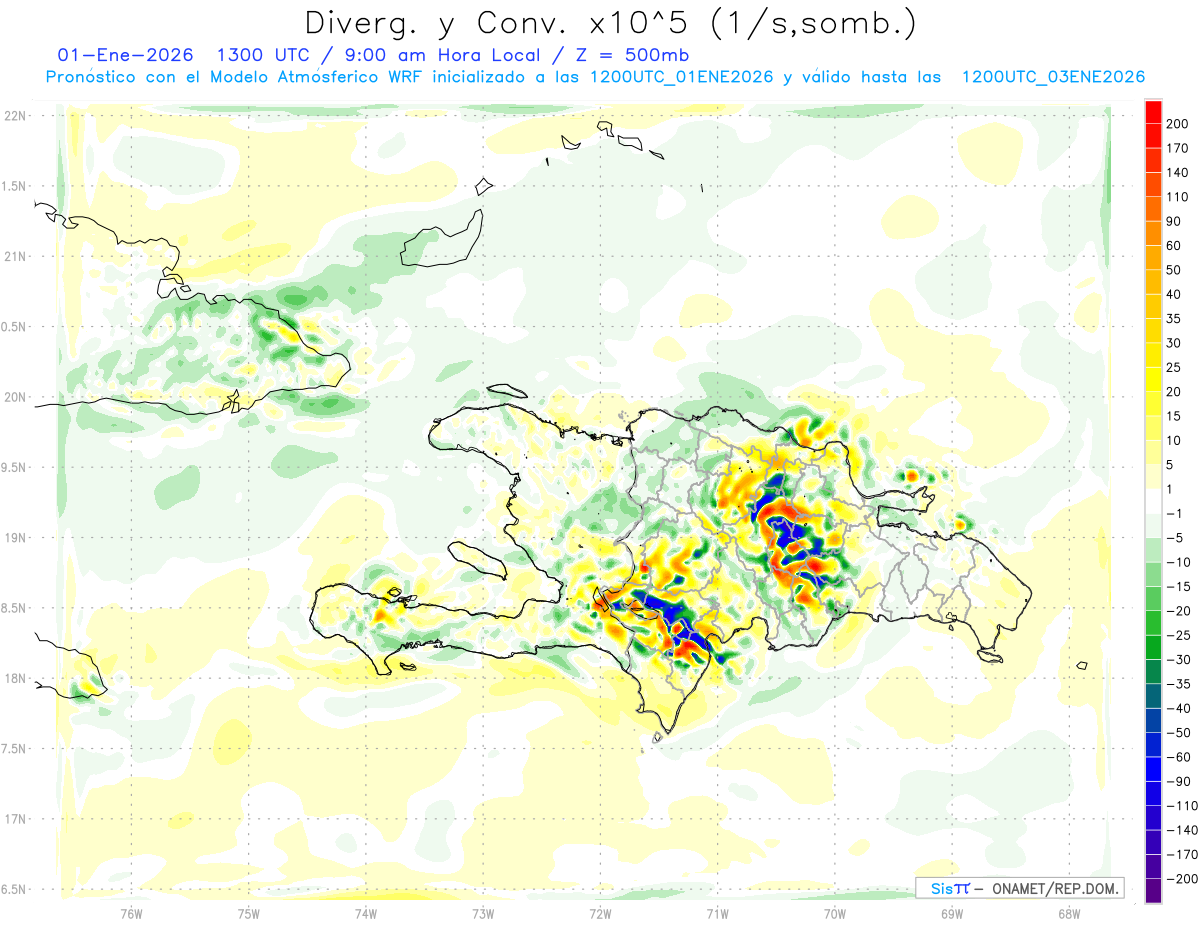Click the 'ONAMET/REP.DOM.' credit label
Viewport: 1200px width, 927px height.
[1053, 888]
